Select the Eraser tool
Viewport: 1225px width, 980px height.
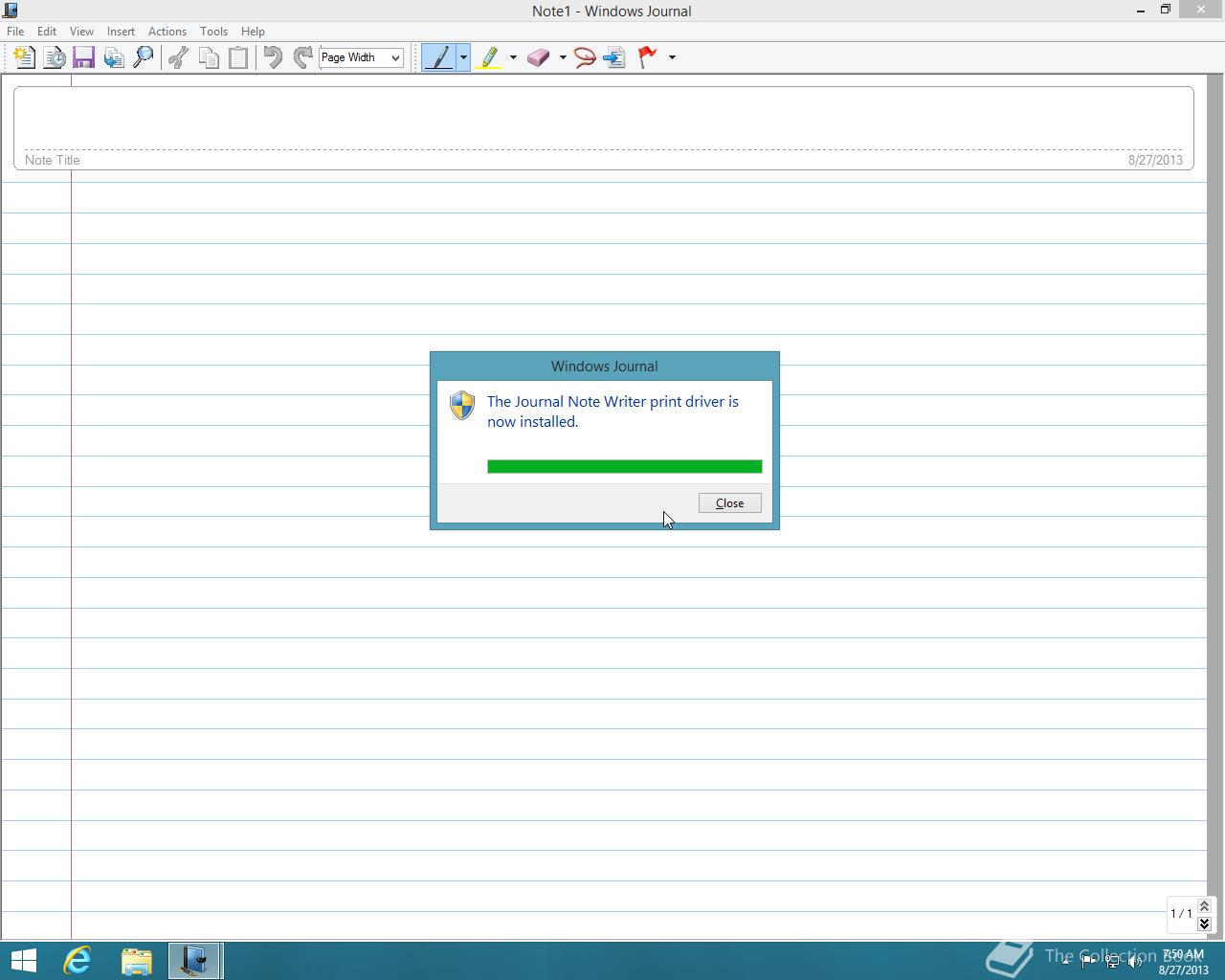(539, 57)
